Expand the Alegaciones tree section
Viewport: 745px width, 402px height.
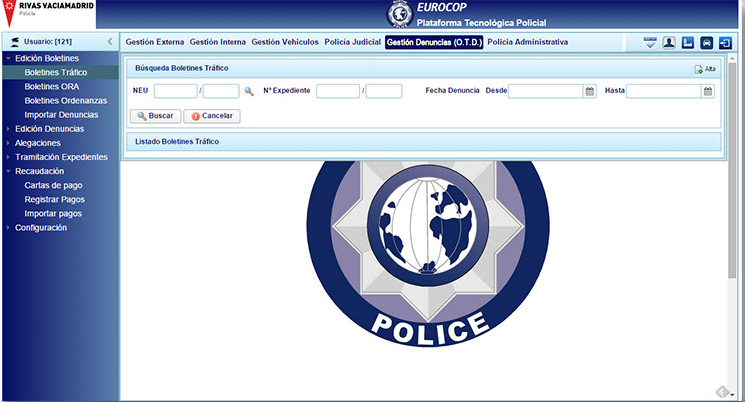[x=8, y=143]
